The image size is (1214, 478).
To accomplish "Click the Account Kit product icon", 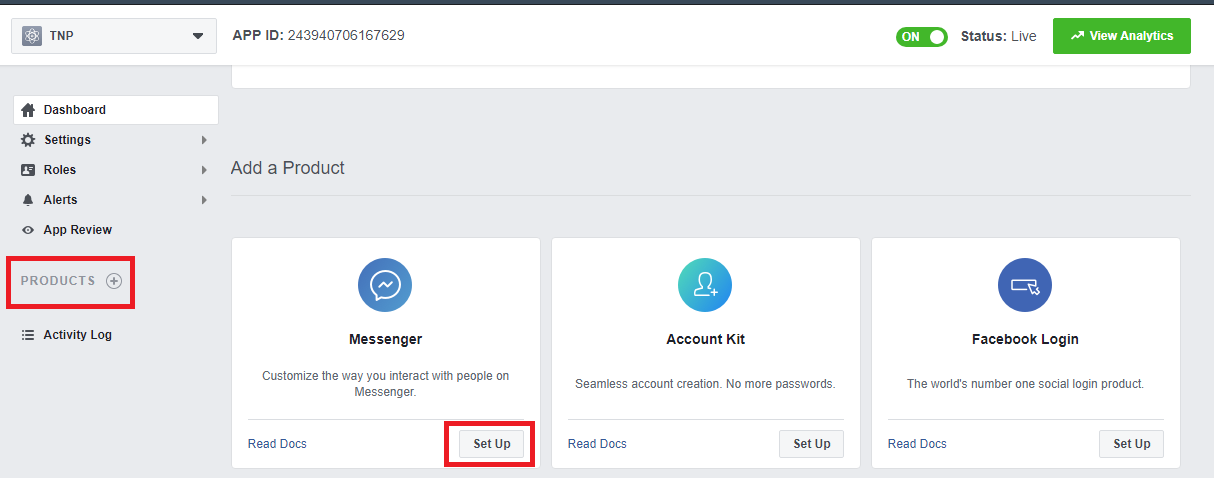I will point(705,285).
